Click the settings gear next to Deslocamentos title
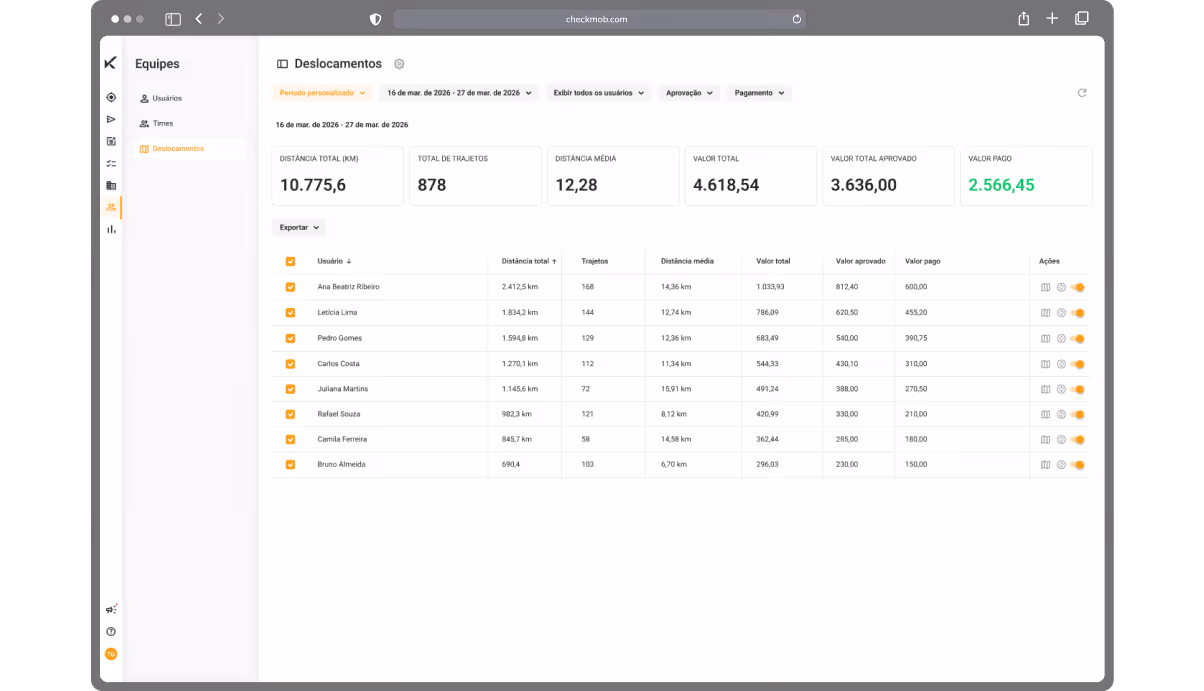Screen dimensions: 1204x691 click(x=399, y=64)
